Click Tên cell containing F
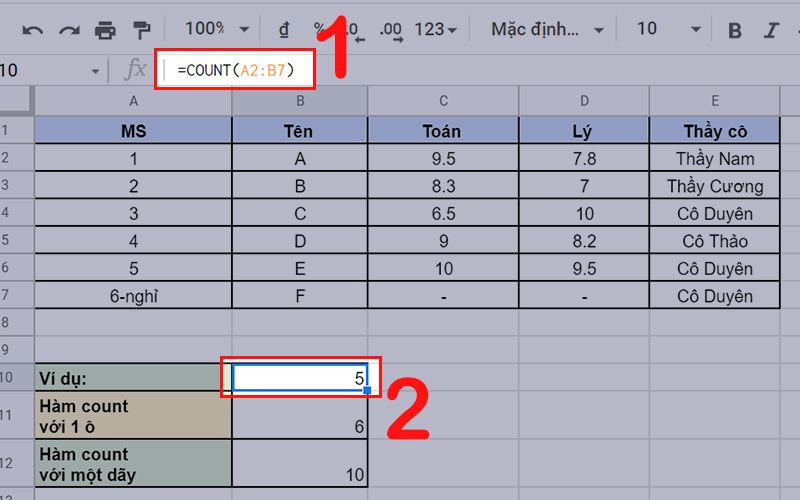Image resolution: width=800 pixels, height=500 pixels. pyautogui.click(x=300, y=296)
